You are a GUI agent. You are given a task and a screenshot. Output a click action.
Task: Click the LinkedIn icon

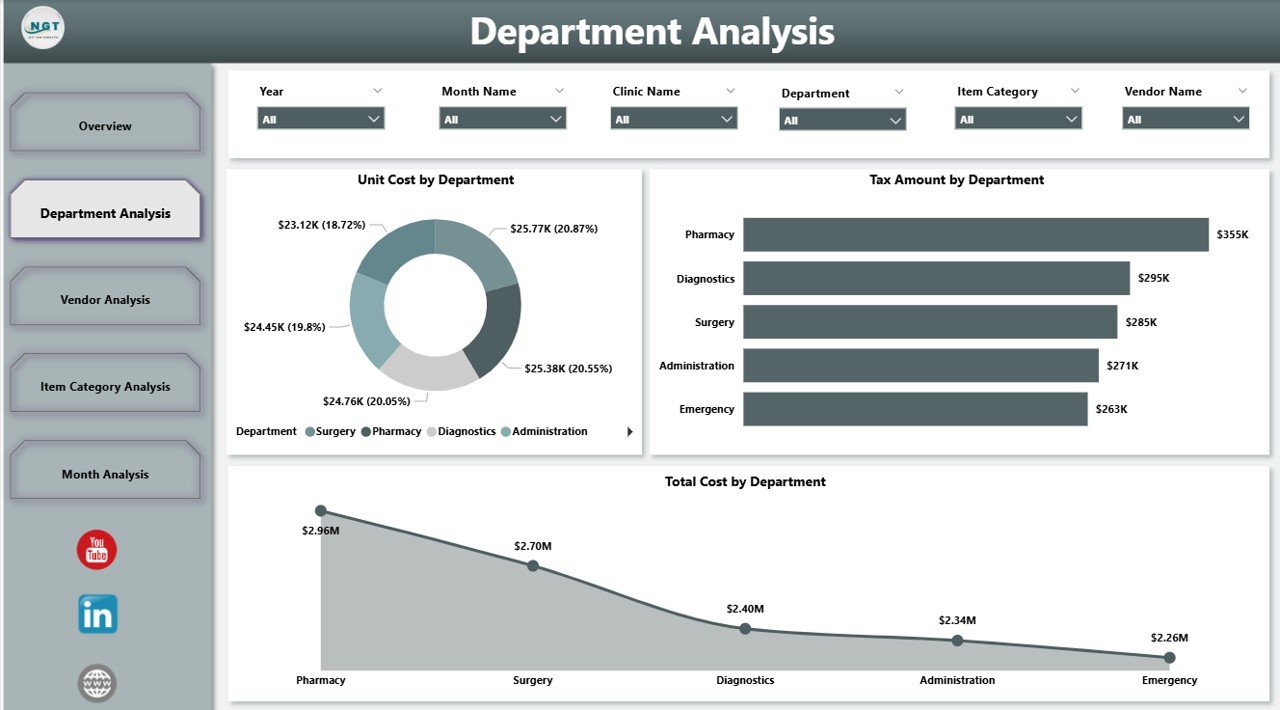click(96, 614)
